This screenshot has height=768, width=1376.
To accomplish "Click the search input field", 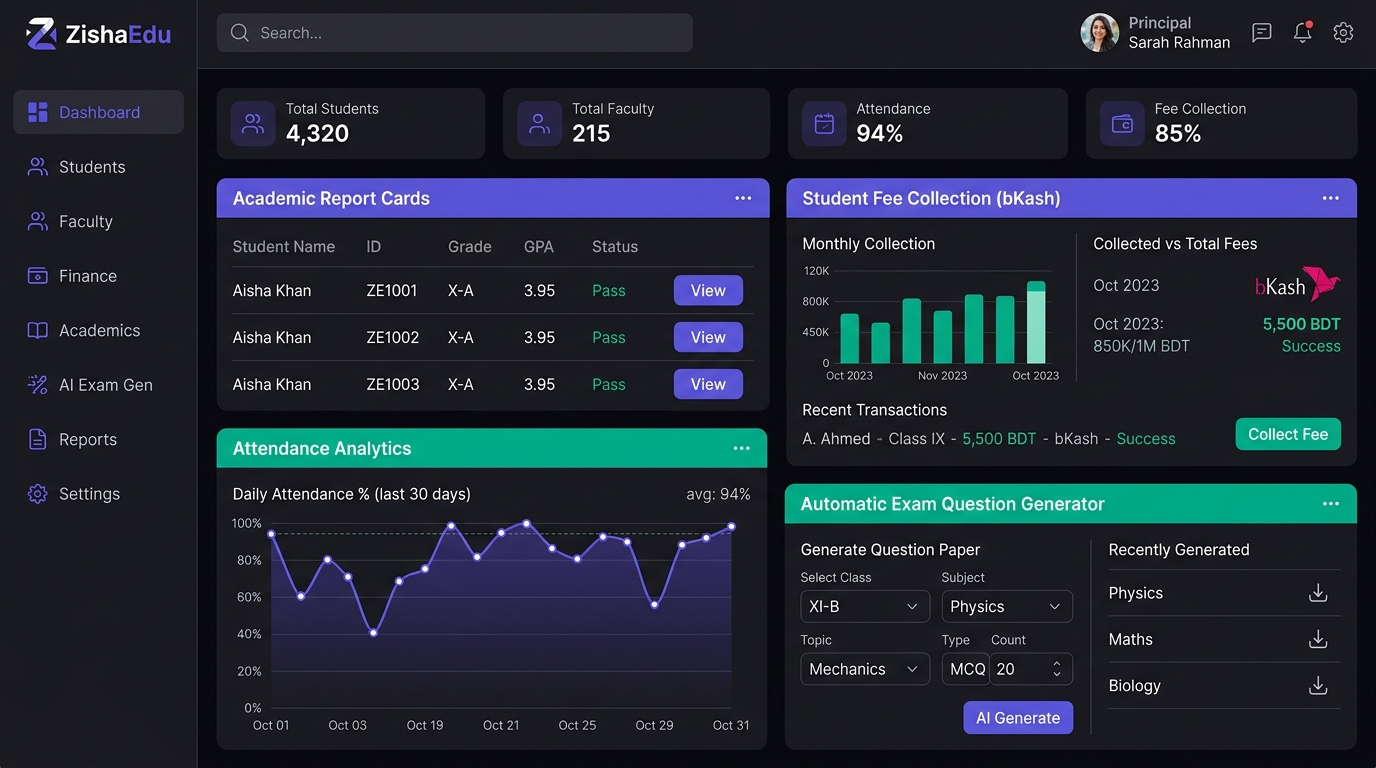I will click(x=455, y=33).
